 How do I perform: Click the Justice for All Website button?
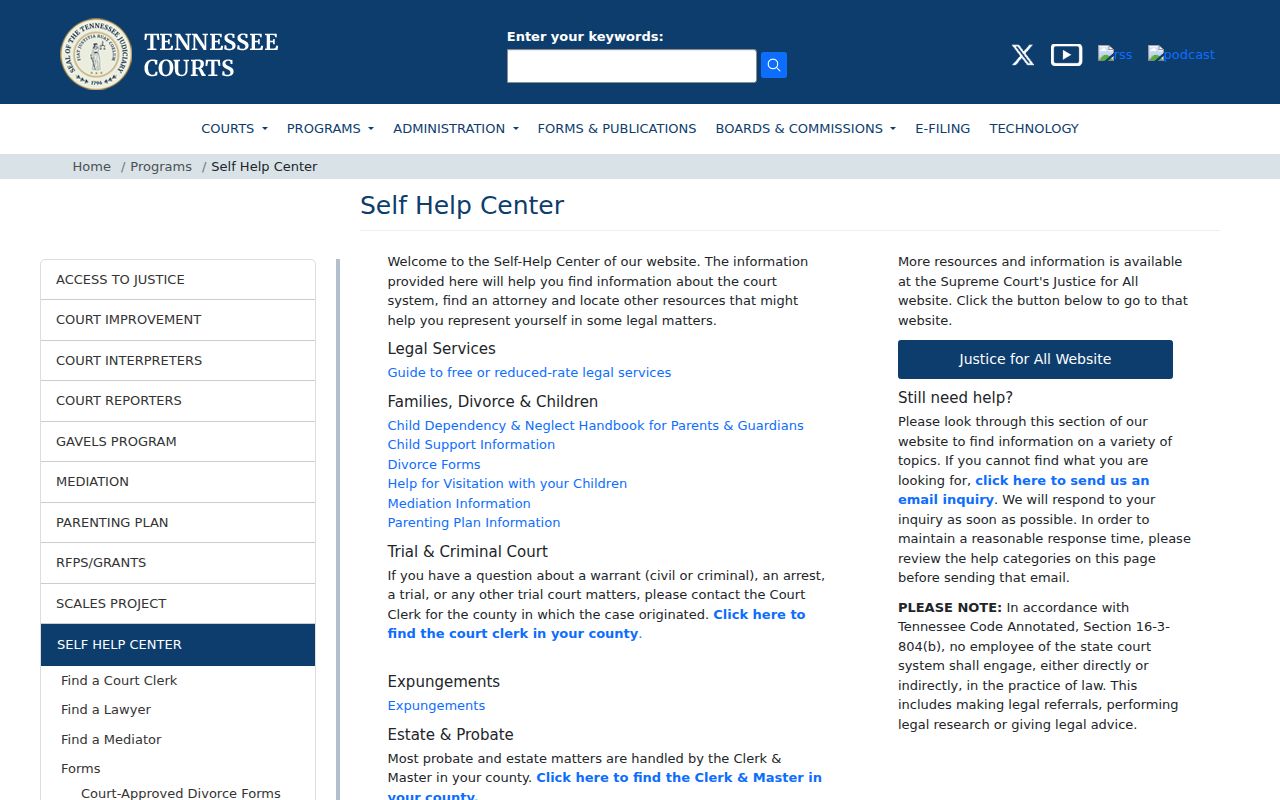1035,359
